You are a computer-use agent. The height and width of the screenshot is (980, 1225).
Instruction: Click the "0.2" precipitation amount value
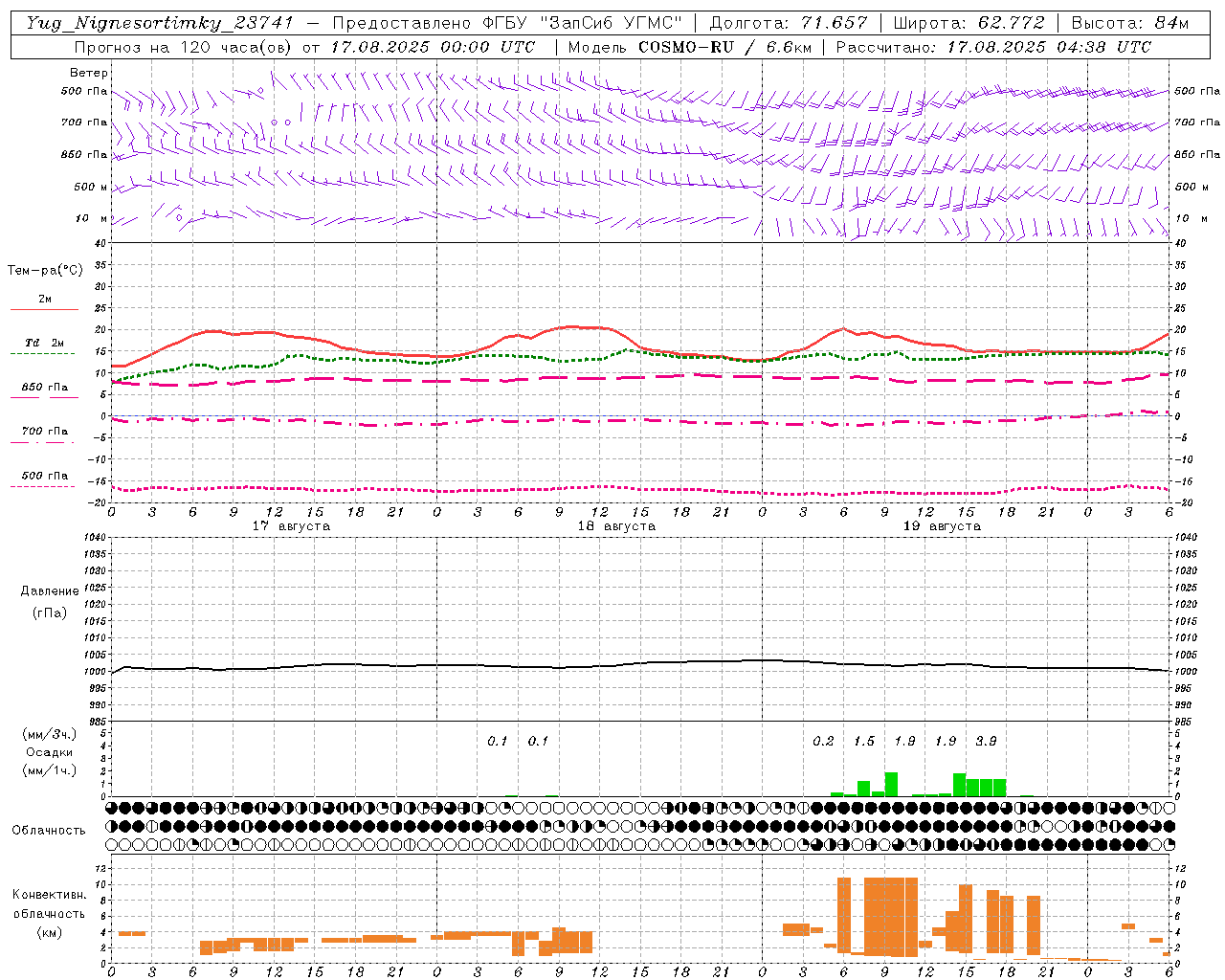(x=823, y=742)
